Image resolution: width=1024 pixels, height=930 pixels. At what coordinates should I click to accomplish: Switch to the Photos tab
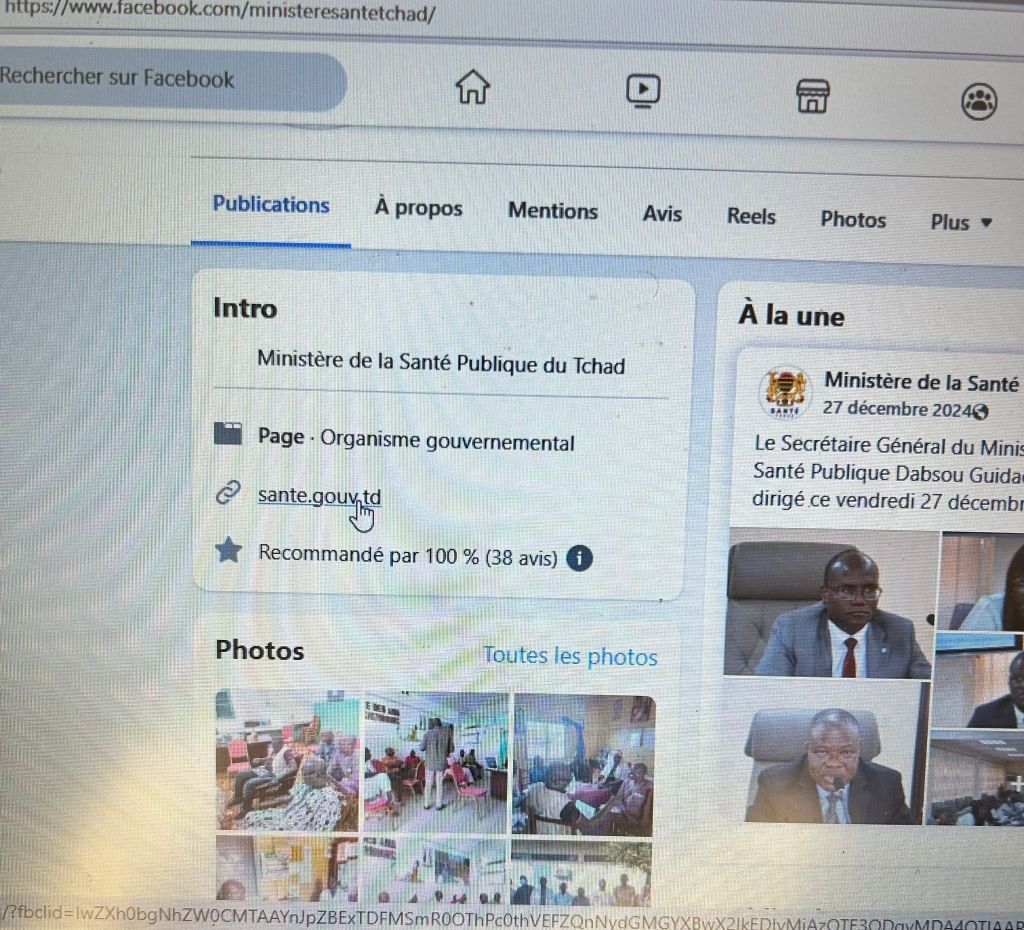[x=853, y=220]
